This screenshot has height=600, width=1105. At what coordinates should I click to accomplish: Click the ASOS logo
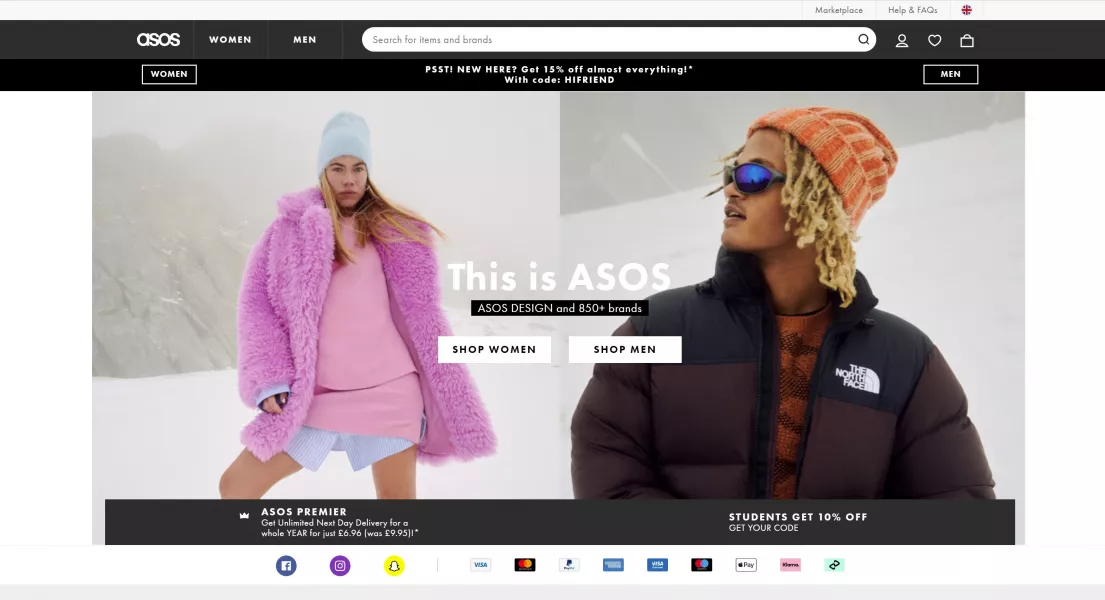158,39
